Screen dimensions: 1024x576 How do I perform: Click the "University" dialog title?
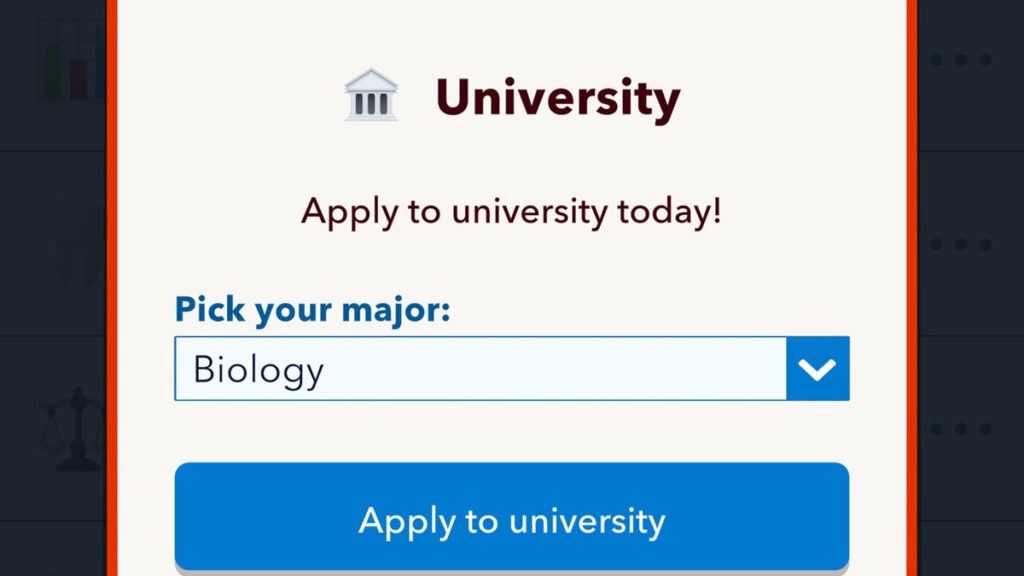point(560,95)
